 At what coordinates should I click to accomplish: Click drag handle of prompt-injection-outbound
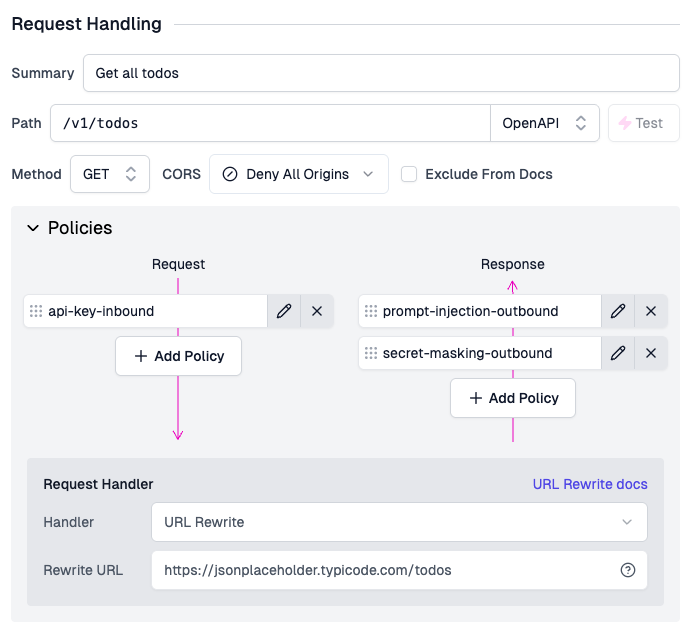point(371,311)
